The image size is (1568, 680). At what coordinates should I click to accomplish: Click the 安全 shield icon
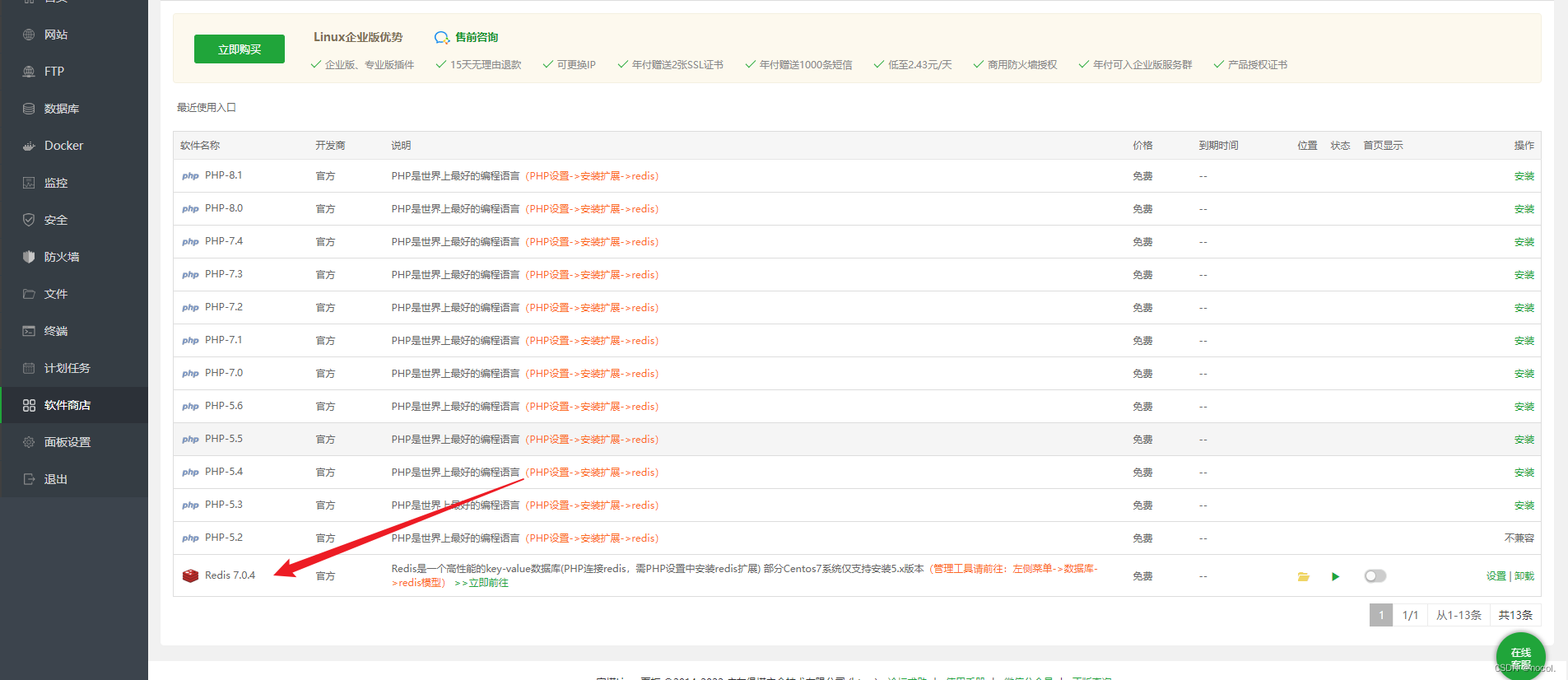point(29,220)
